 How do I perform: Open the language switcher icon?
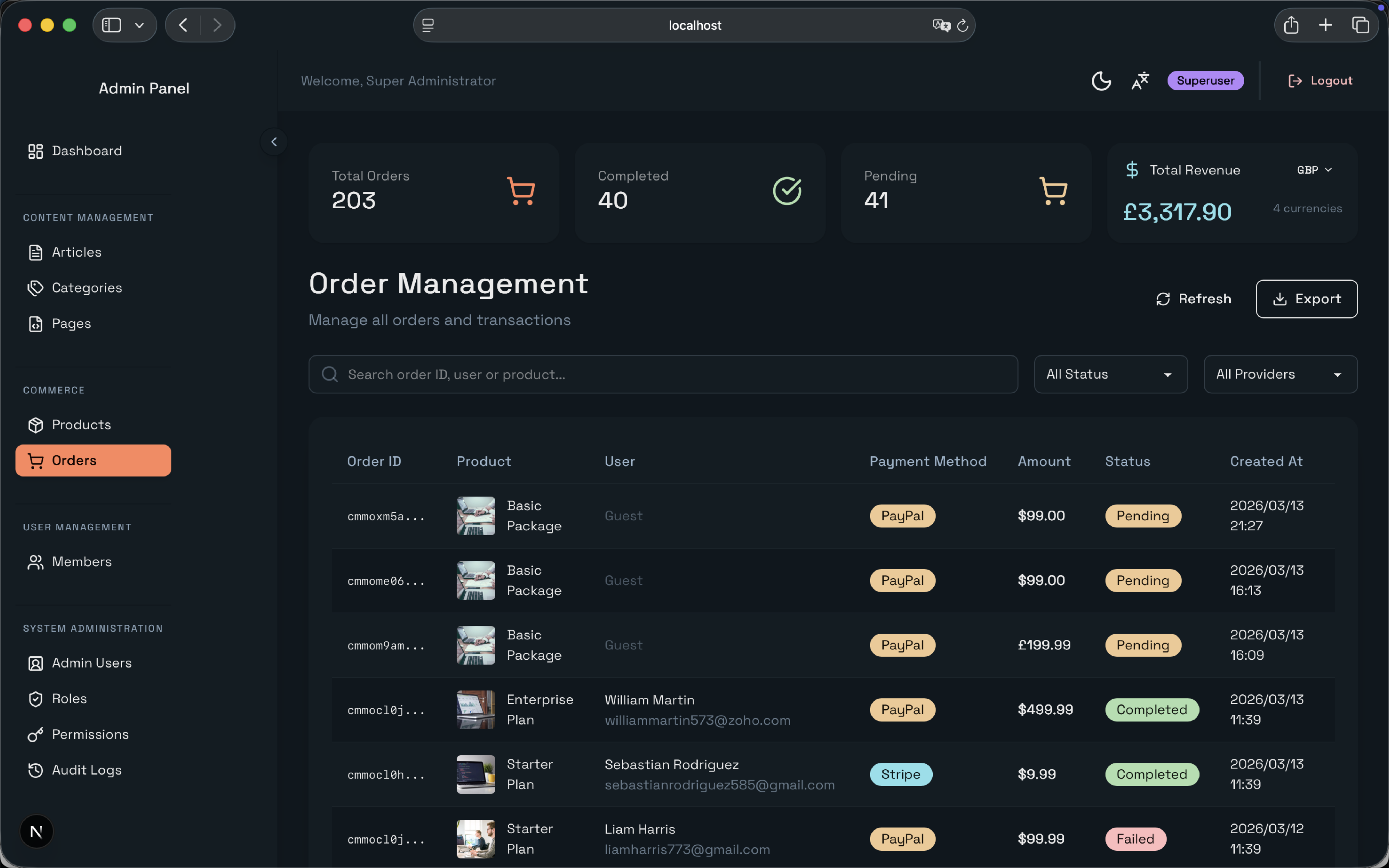1140,81
